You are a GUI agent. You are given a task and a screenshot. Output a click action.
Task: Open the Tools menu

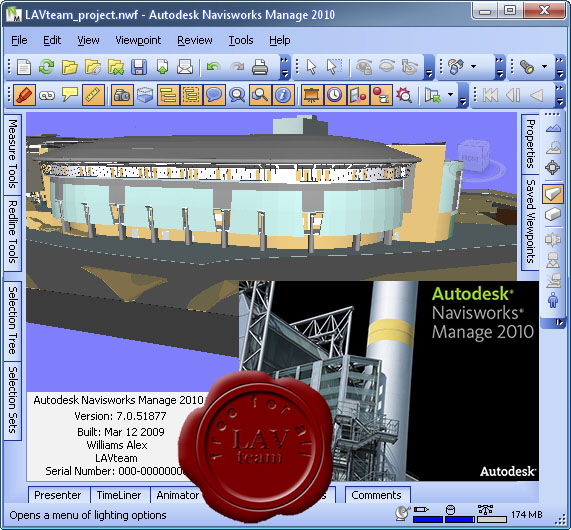[241, 40]
